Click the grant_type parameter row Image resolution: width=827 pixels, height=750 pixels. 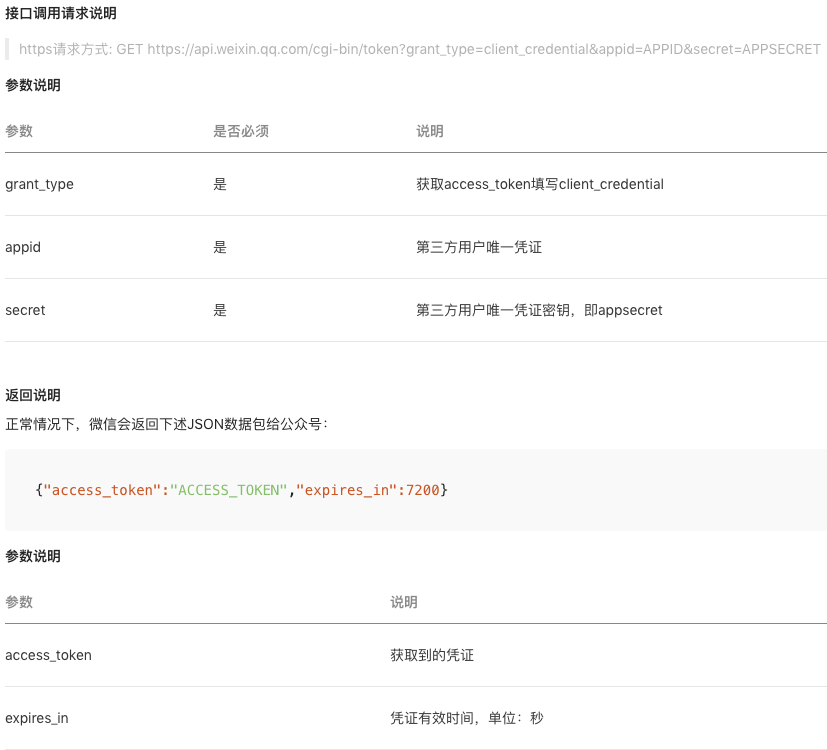(x=39, y=184)
